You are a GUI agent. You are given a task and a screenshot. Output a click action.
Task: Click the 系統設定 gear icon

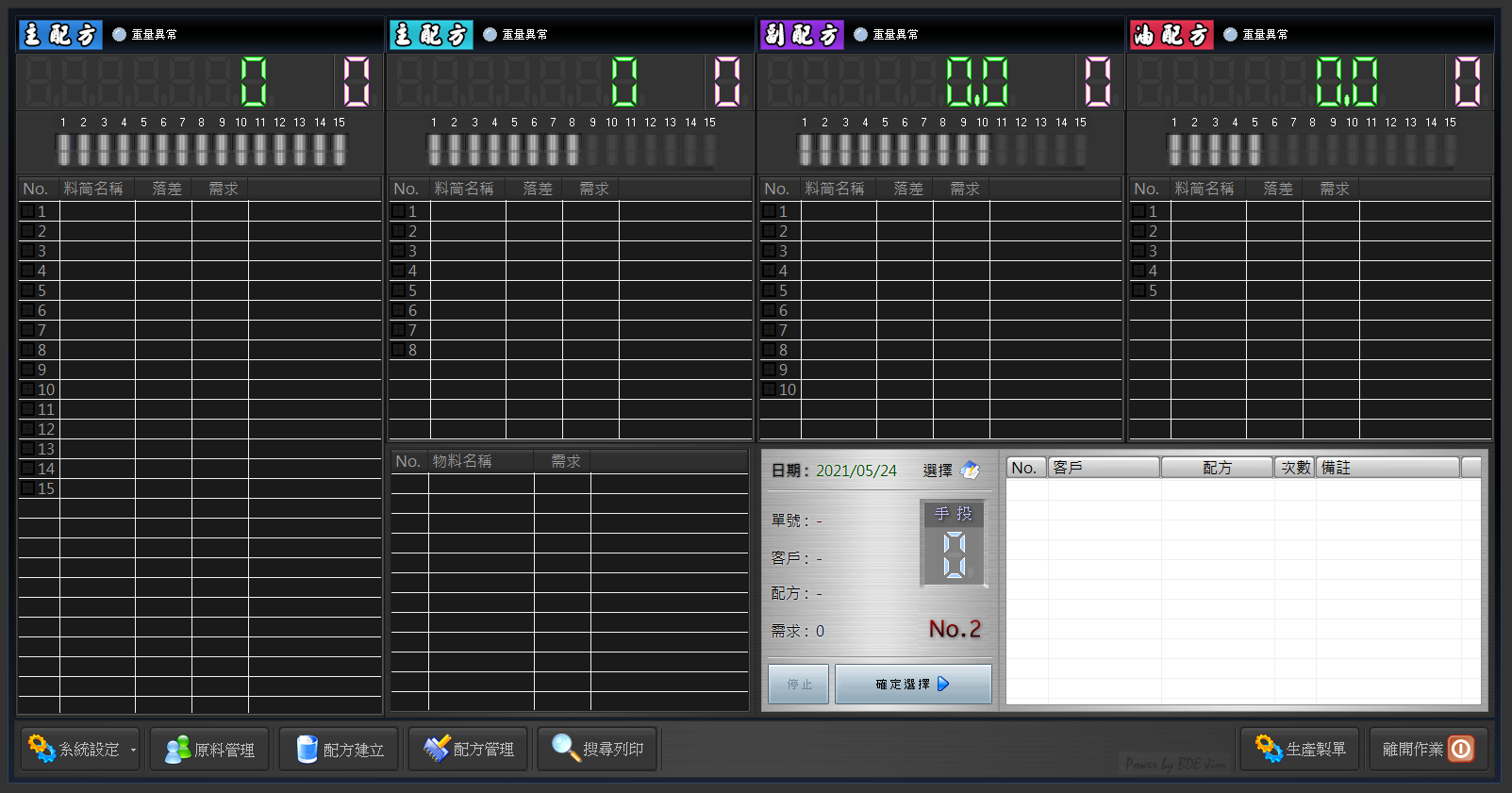click(42, 749)
